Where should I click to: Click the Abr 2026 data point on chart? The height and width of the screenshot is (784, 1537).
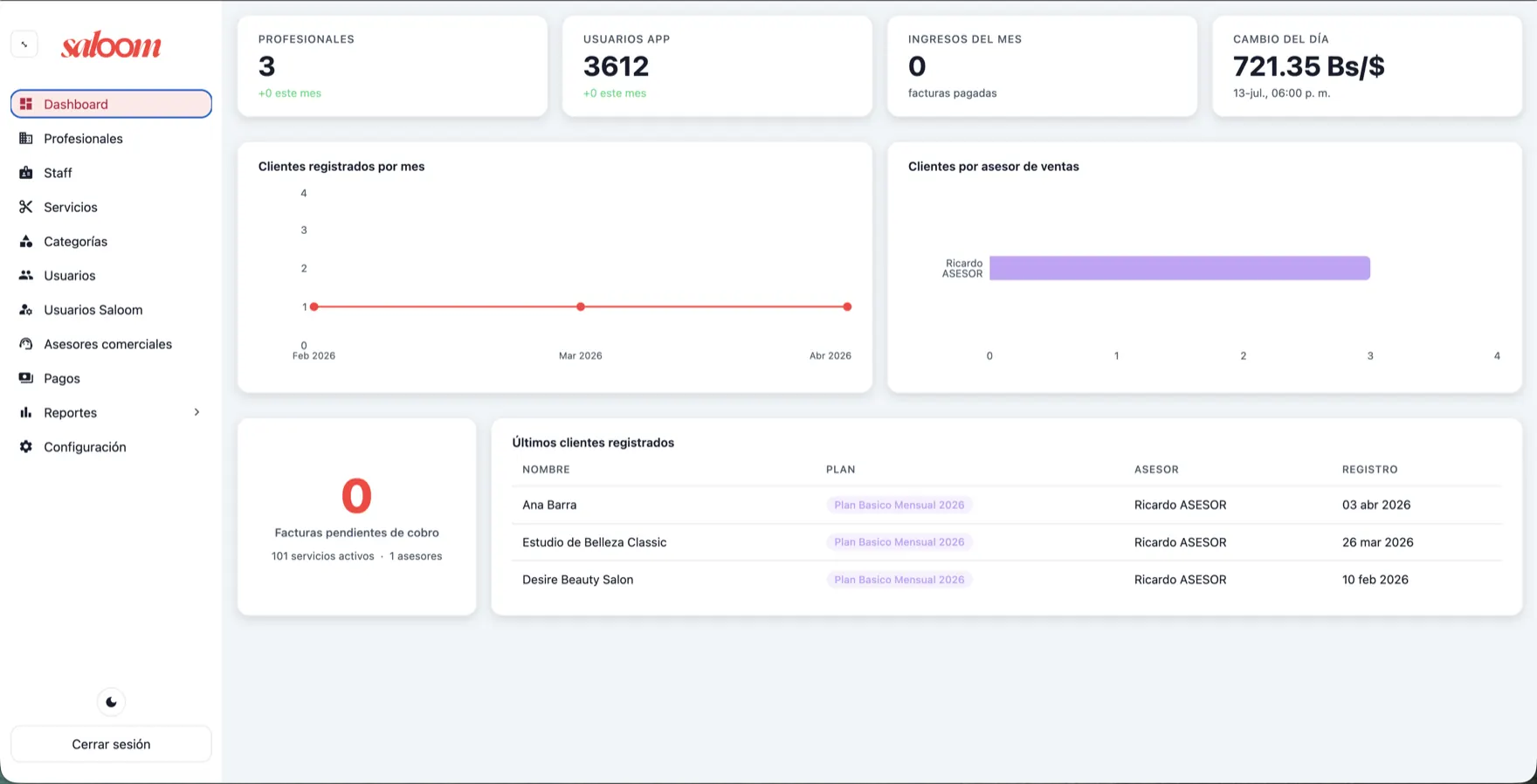click(847, 306)
